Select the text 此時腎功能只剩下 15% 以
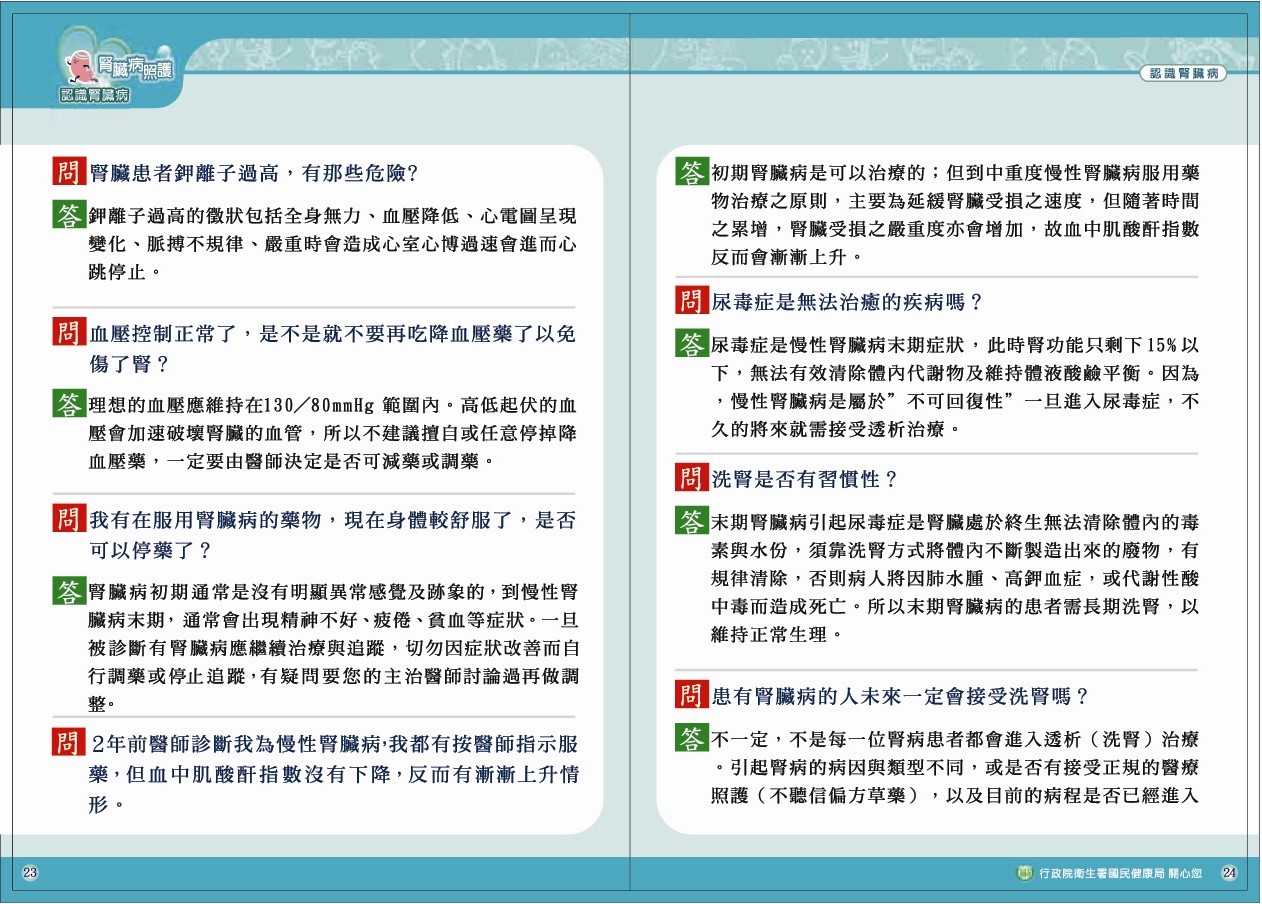1262x904 pixels. click(1093, 345)
